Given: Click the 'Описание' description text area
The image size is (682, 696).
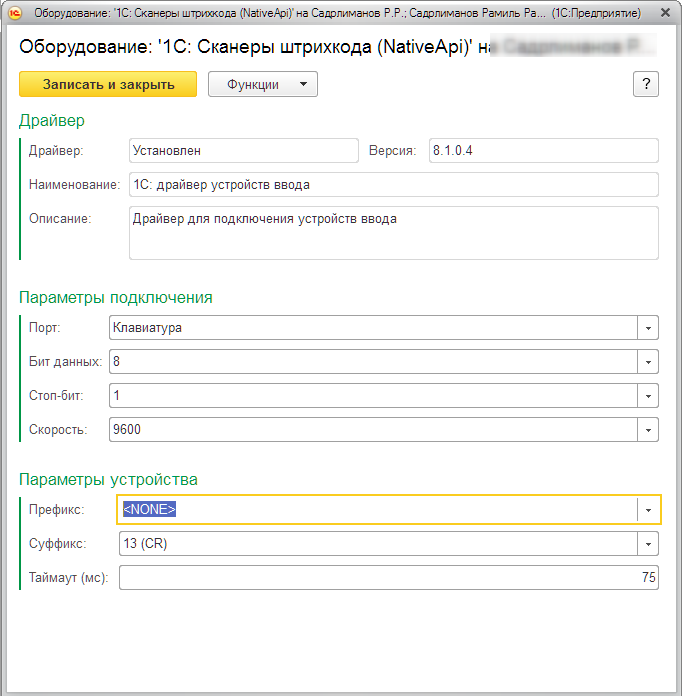Looking at the screenshot, I should pyautogui.click(x=394, y=233).
